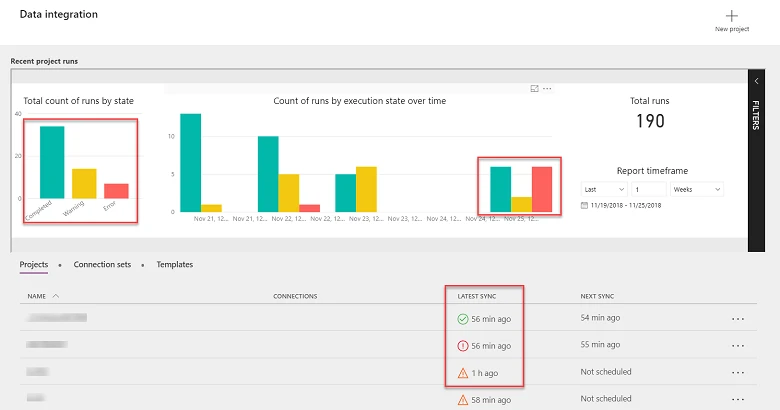Sort by the Name column header
Viewport: 780px width, 410px height.
tap(37, 296)
